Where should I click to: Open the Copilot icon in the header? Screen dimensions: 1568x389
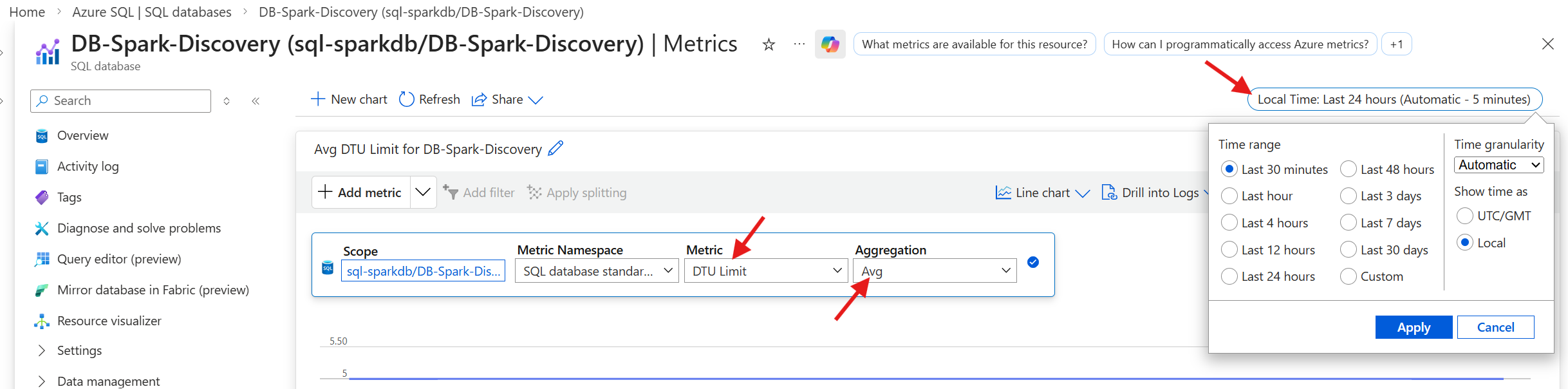pyautogui.click(x=830, y=44)
